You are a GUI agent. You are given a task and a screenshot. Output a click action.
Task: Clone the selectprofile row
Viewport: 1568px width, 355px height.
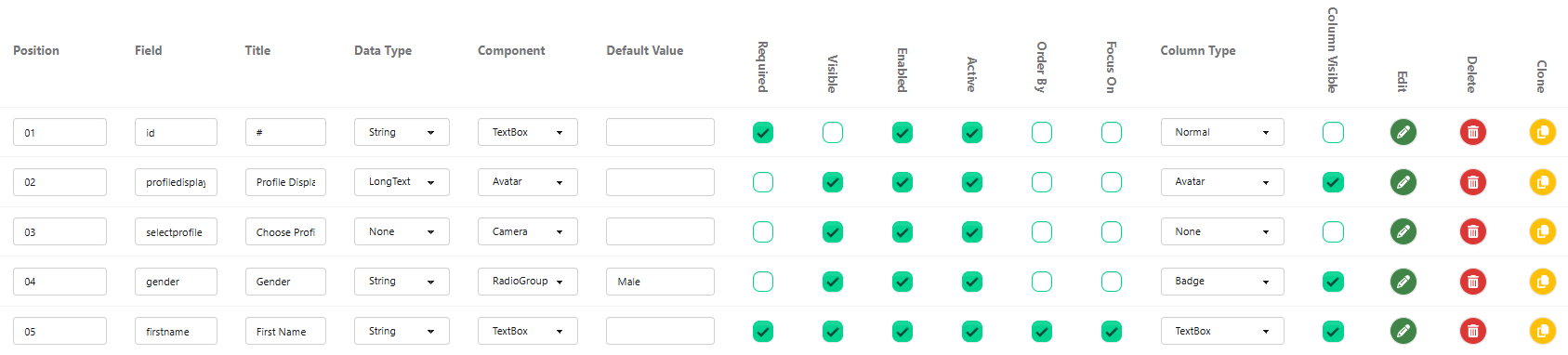click(x=1542, y=231)
